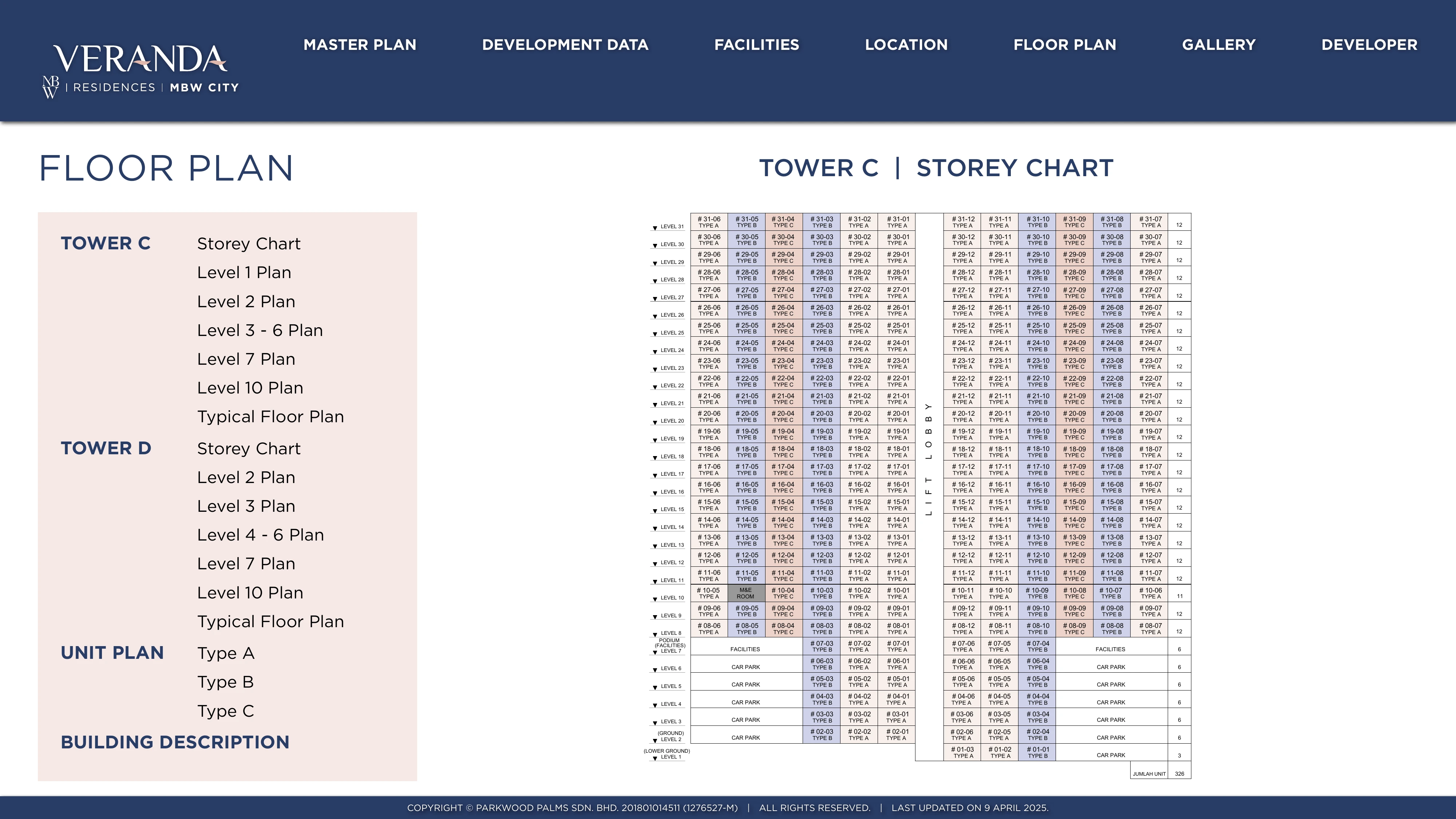Click unit # 25-08 Type B cell

pos(1112,328)
